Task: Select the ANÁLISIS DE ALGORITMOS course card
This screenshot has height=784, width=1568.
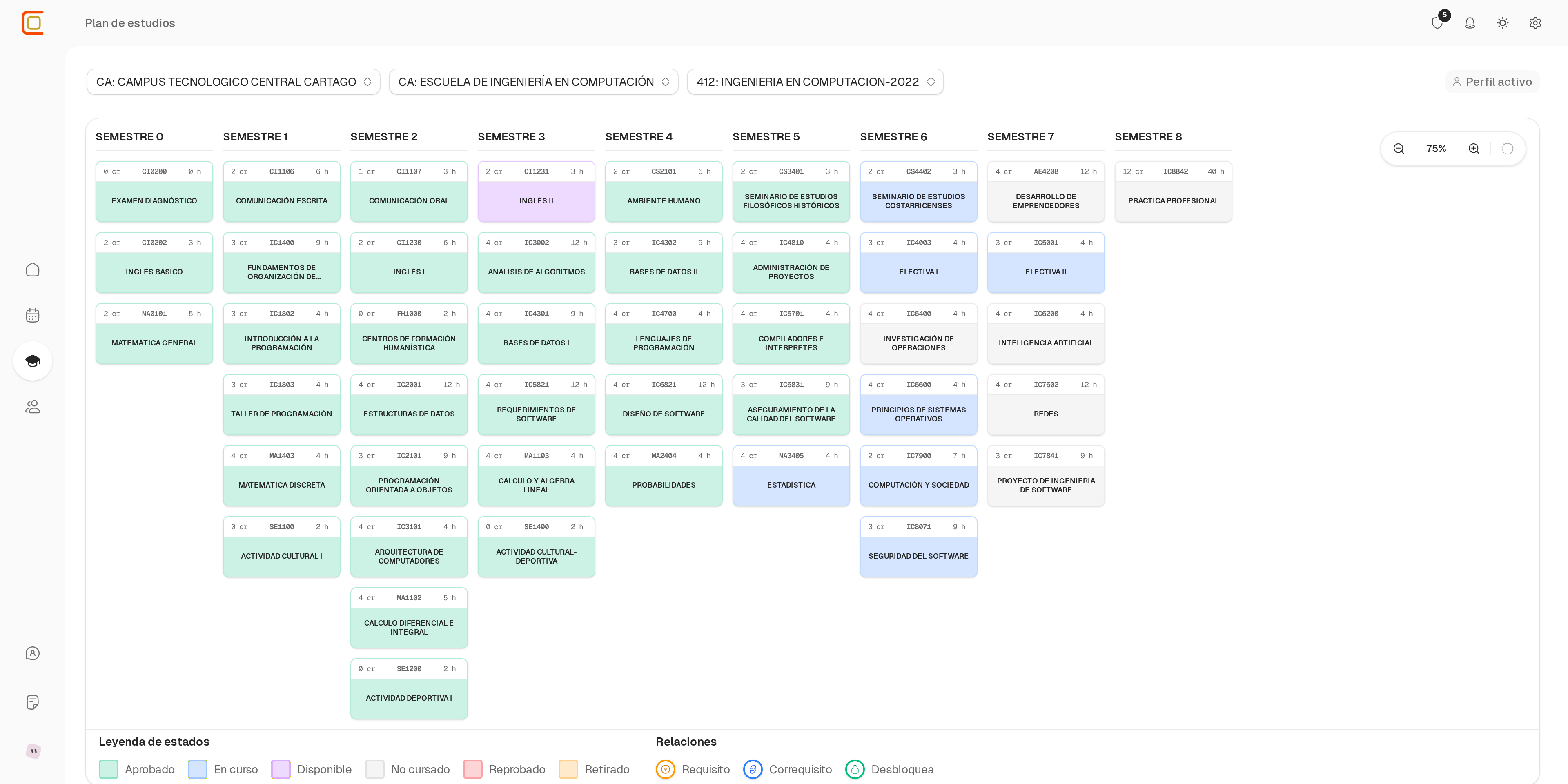Action: [536, 262]
